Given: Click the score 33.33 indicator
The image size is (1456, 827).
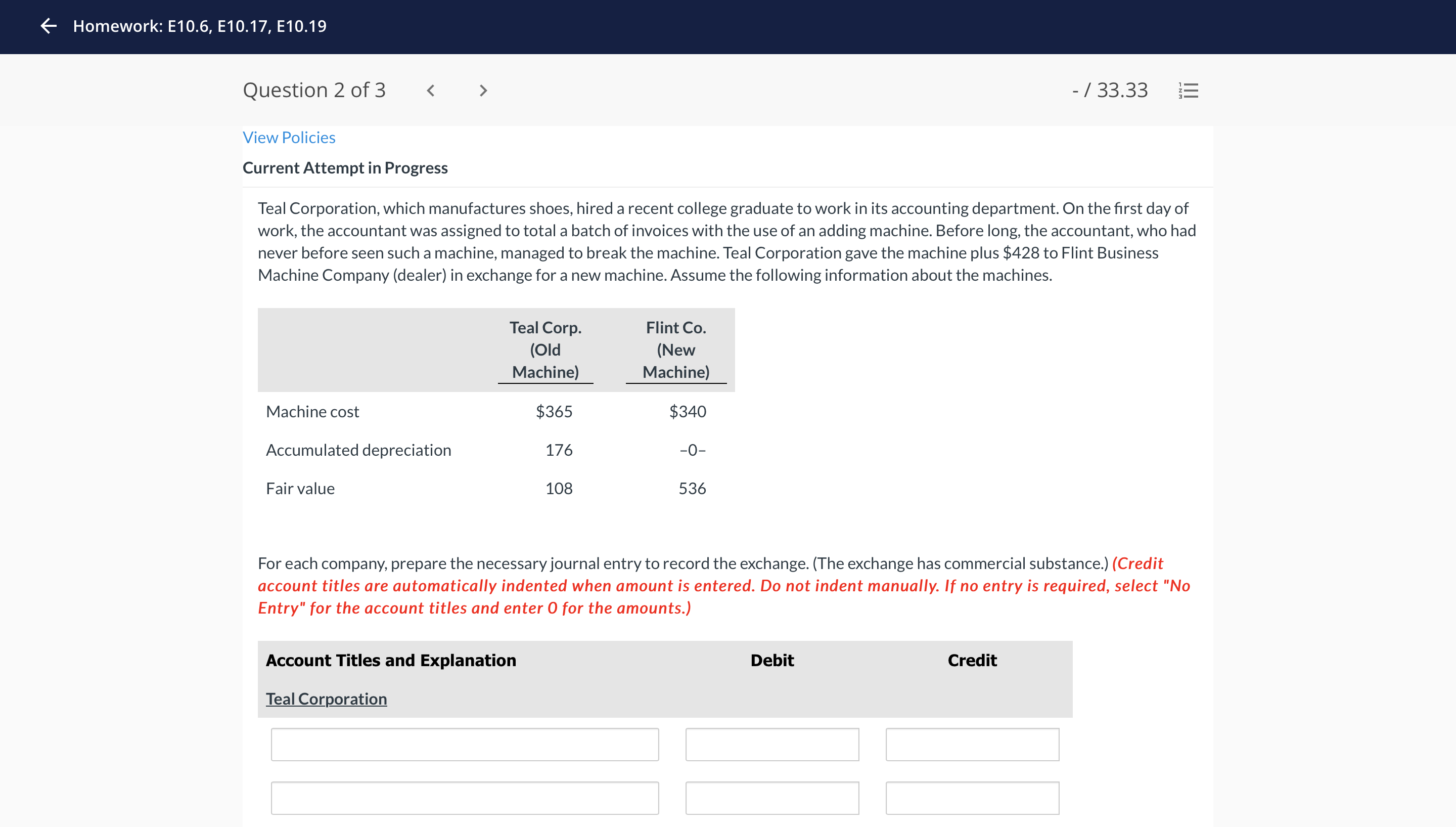Looking at the screenshot, I should click(x=1110, y=91).
